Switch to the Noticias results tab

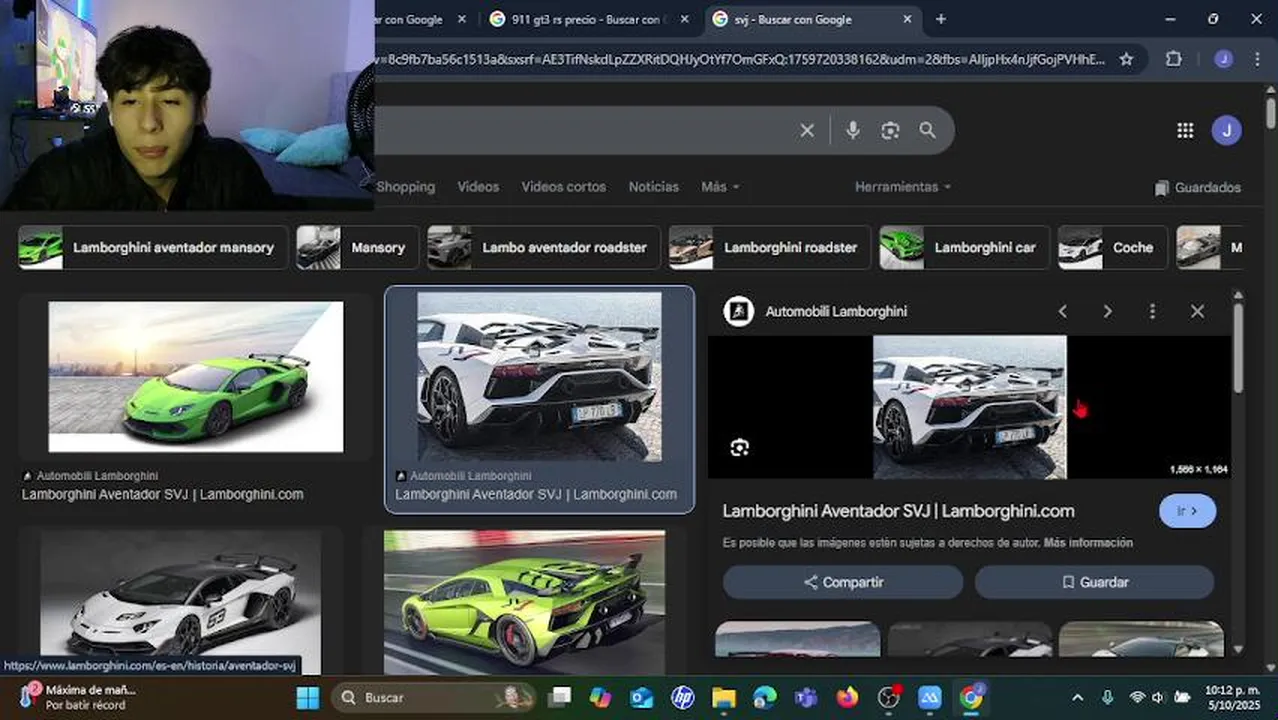click(x=653, y=187)
